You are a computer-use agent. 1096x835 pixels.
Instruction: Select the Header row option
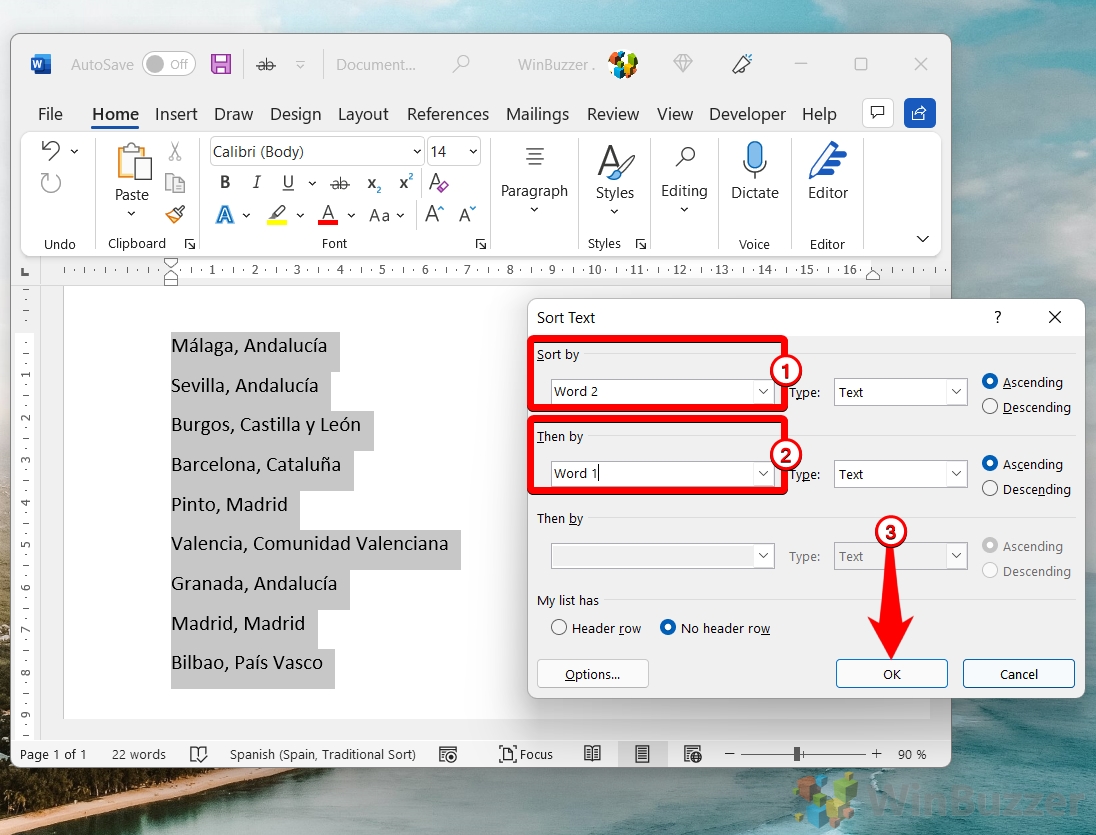click(560, 628)
